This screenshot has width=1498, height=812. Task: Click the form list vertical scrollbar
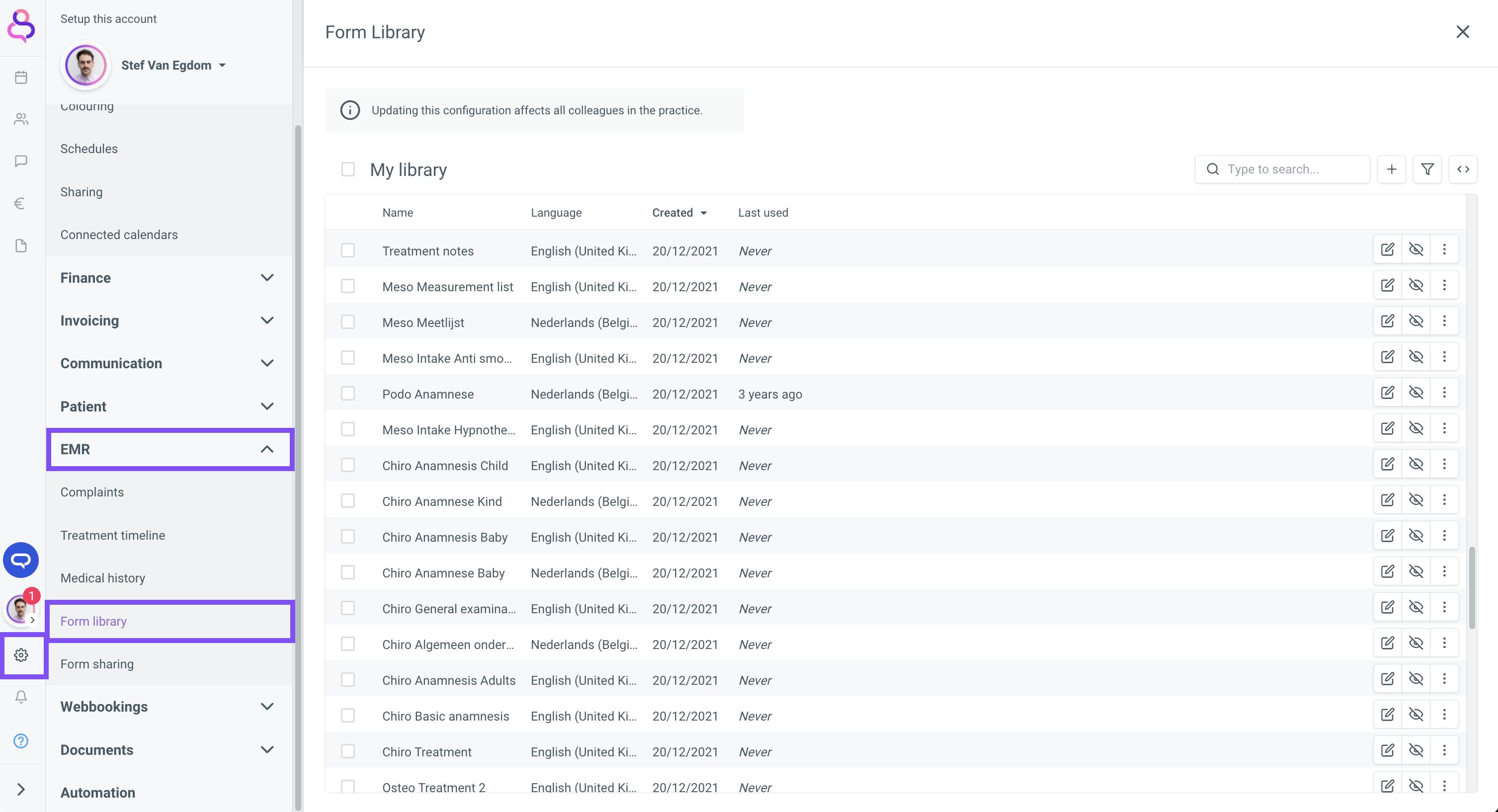pyautogui.click(x=1471, y=587)
